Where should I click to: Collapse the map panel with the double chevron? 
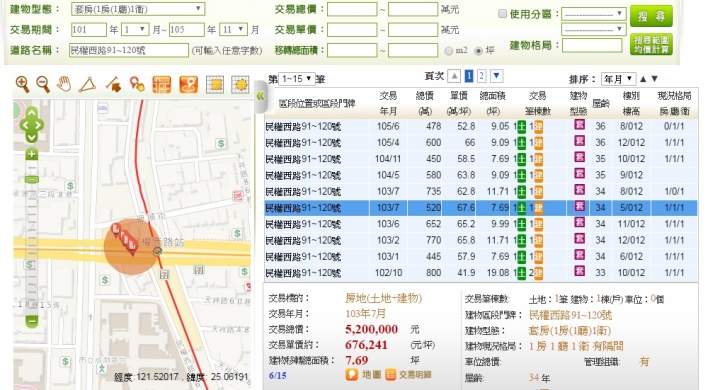point(260,96)
